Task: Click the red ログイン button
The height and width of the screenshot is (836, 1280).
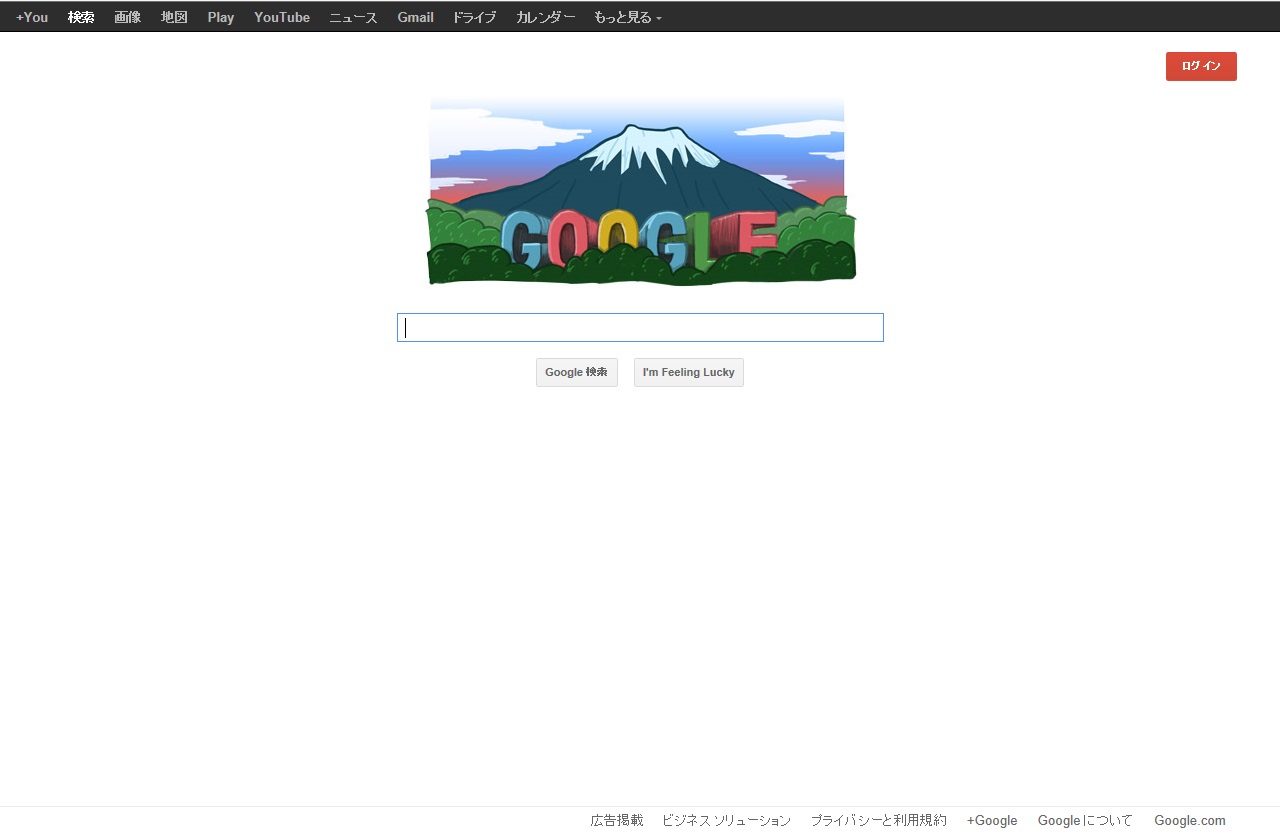Action: (1201, 66)
